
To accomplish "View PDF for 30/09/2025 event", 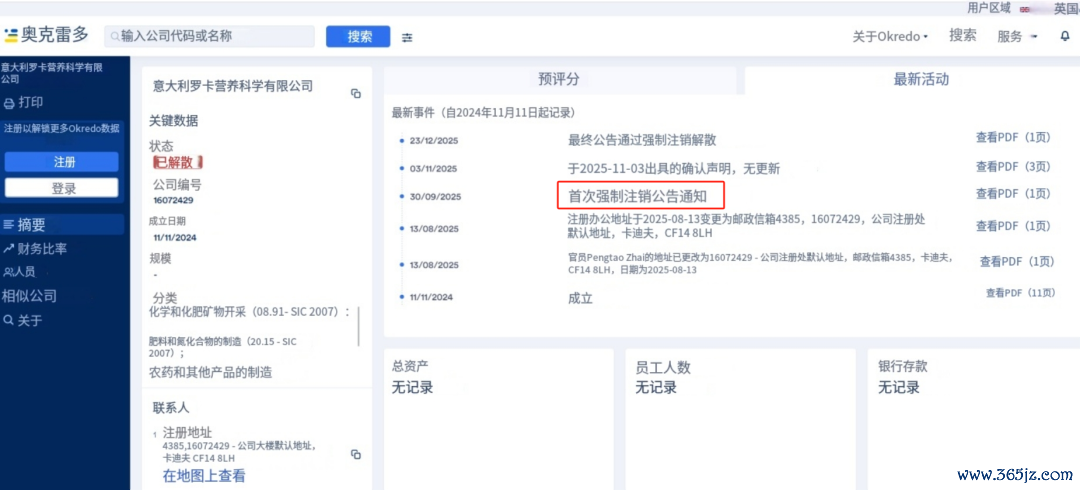I will pos(1012,194).
